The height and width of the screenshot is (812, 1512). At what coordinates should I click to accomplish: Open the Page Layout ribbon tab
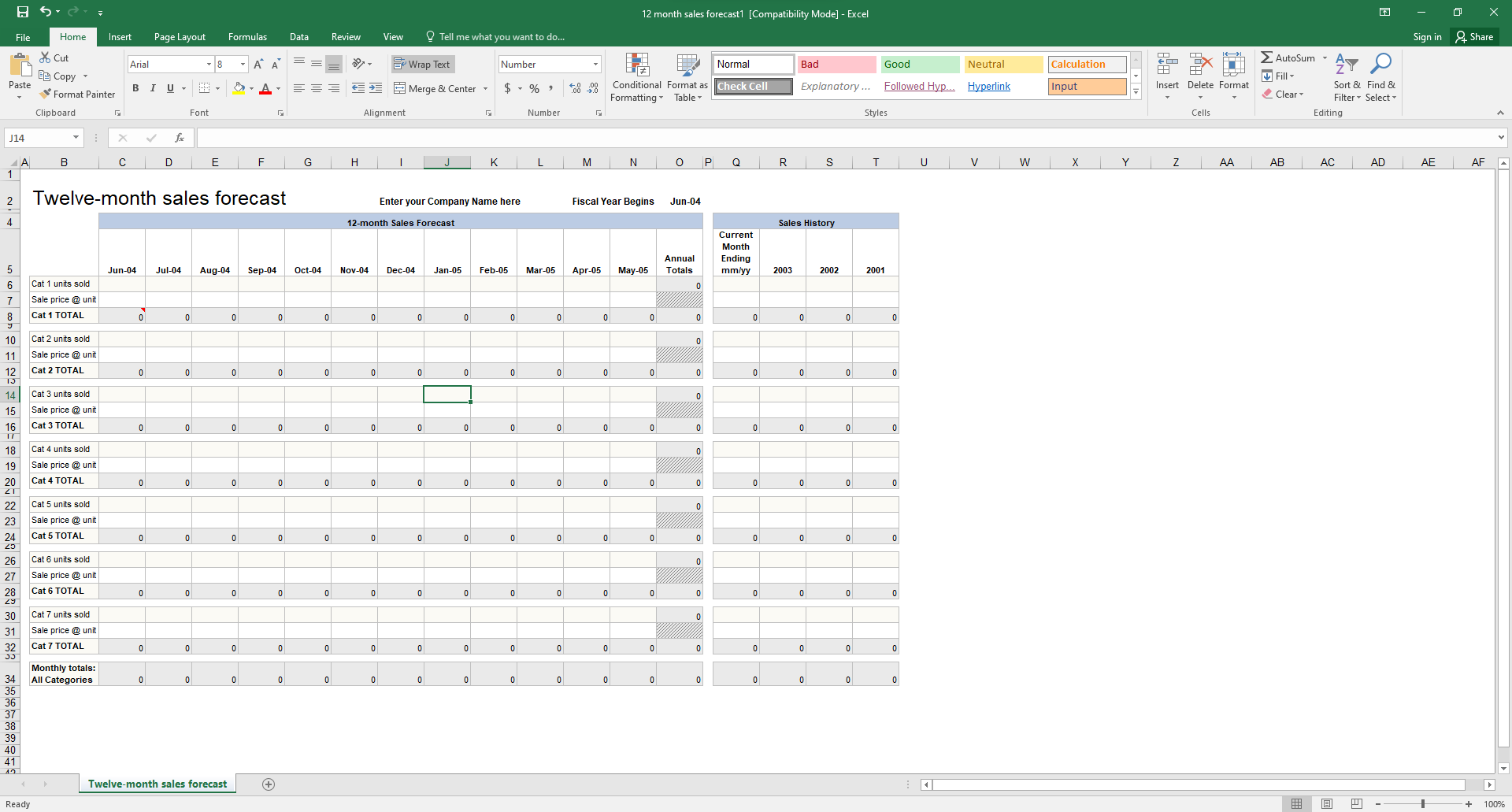click(180, 37)
